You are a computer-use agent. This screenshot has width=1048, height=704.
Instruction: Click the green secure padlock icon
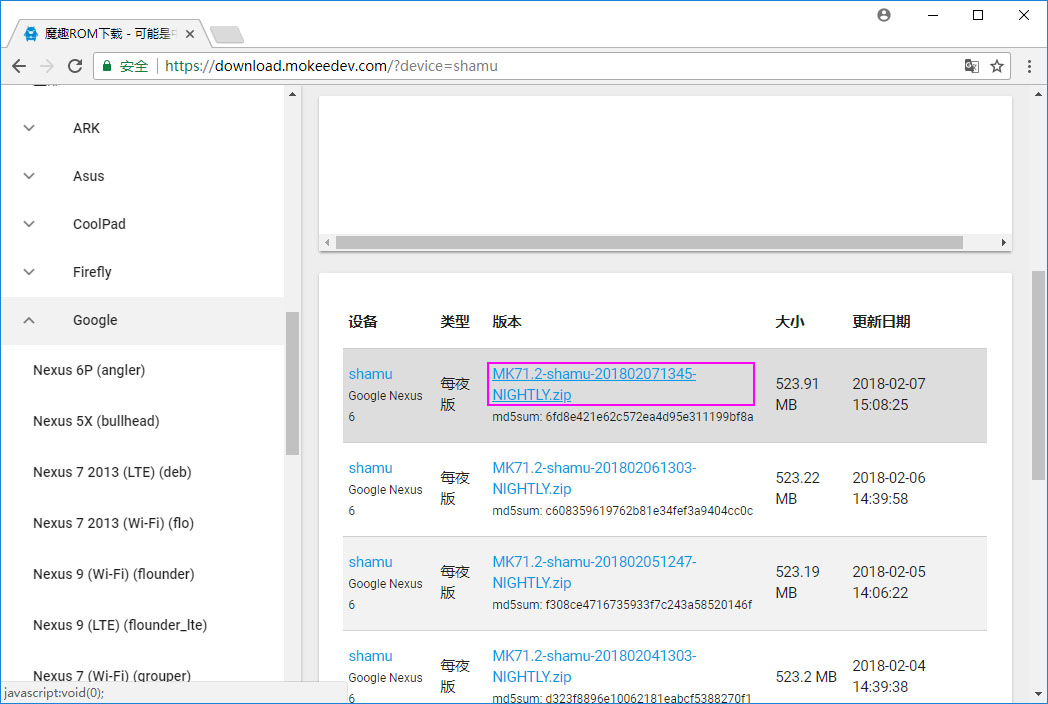pos(106,66)
